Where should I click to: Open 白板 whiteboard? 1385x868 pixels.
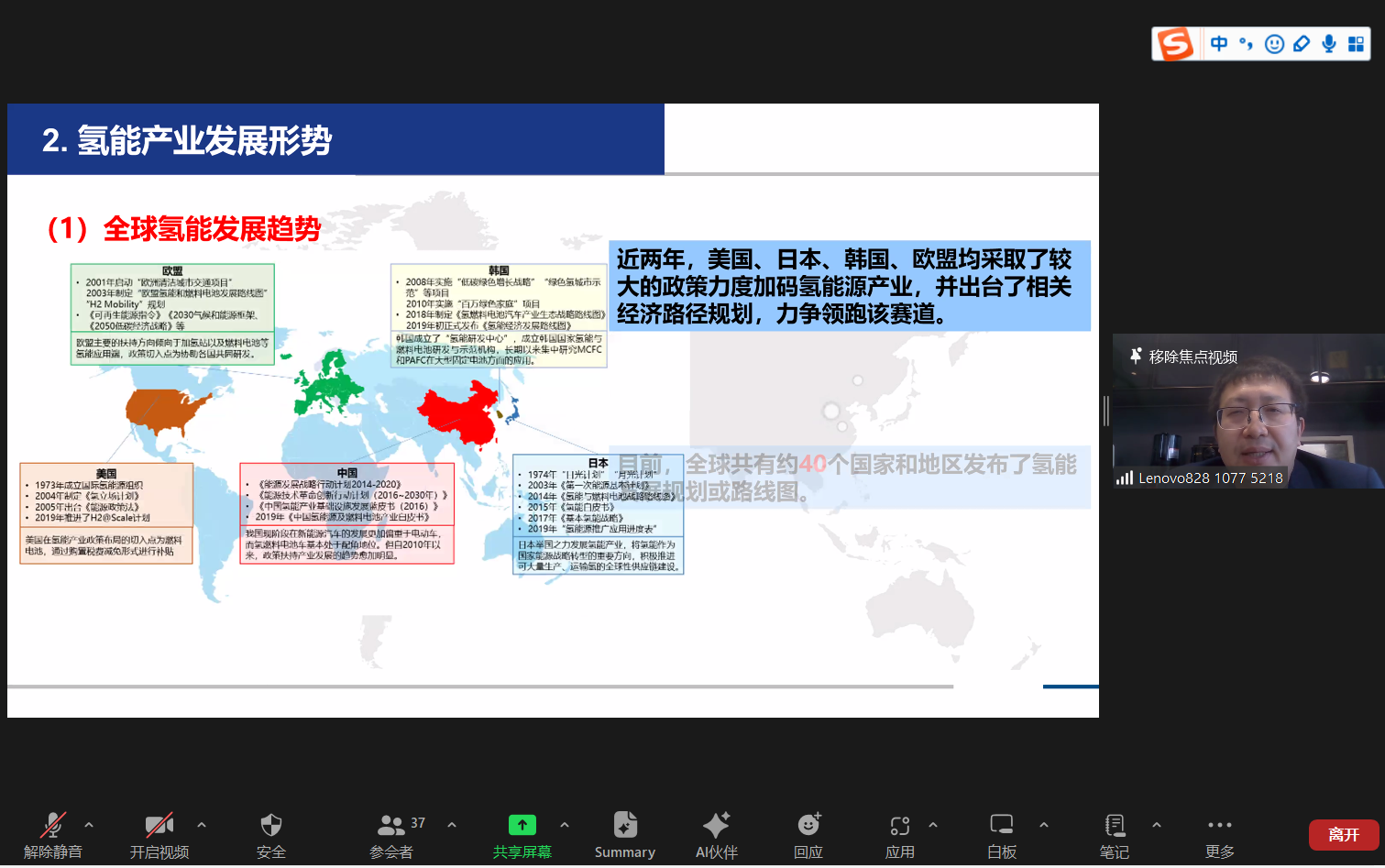pyautogui.click(x=1002, y=835)
